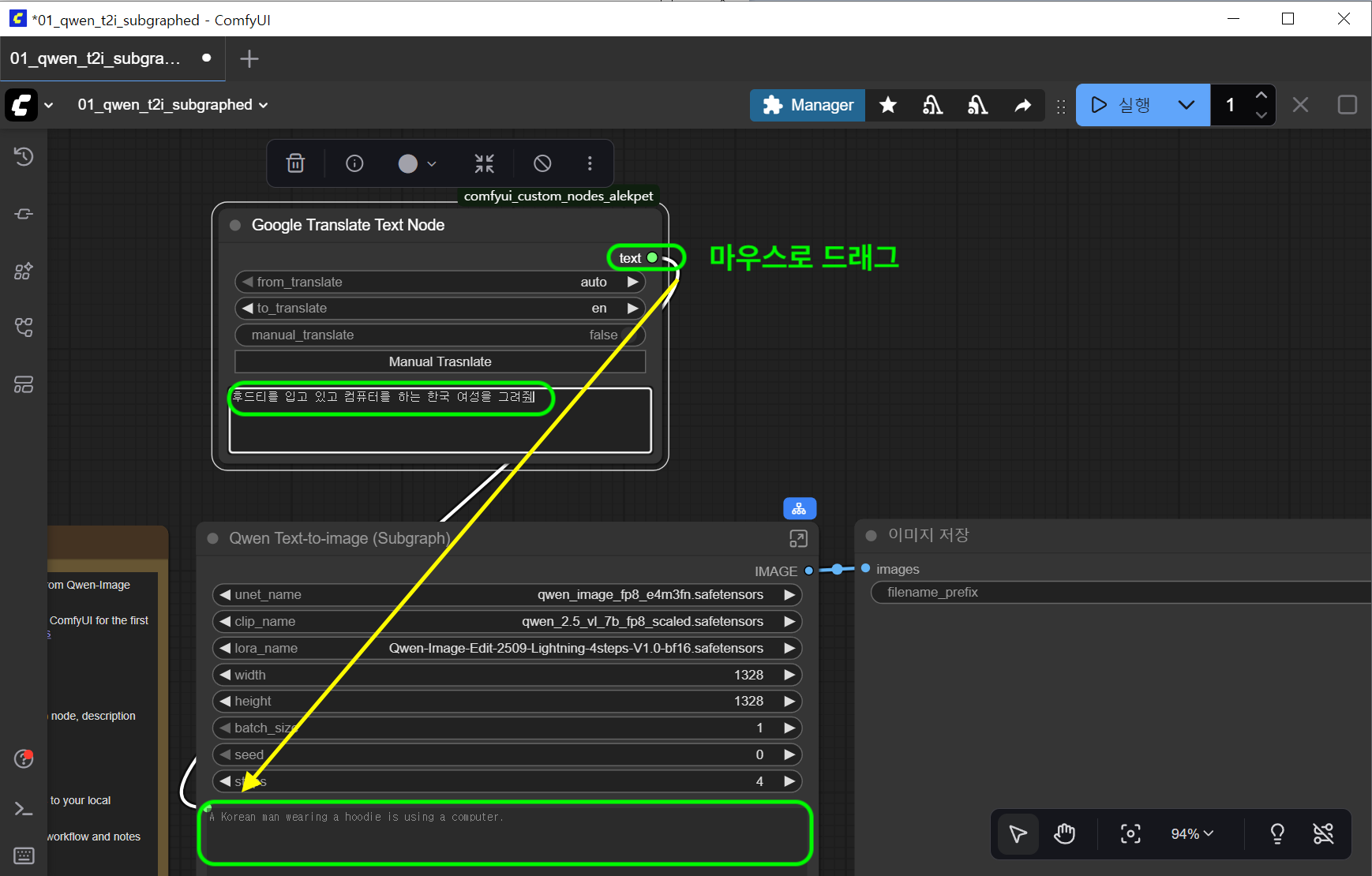Click the queue panel square icon
Viewport: 1372px width, 876px height.
1348,105
